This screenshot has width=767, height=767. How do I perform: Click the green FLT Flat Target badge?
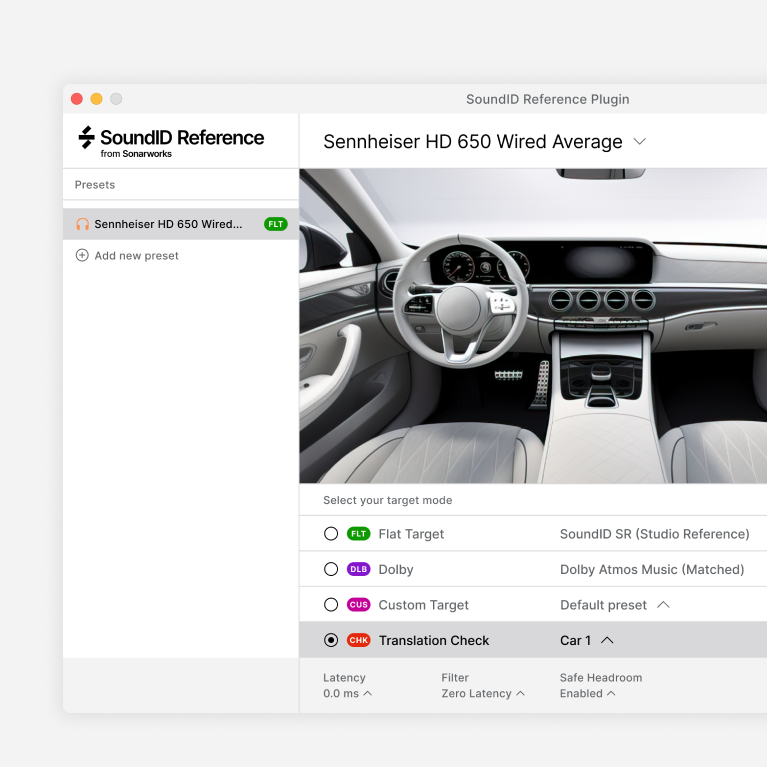[x=358, y=534]
